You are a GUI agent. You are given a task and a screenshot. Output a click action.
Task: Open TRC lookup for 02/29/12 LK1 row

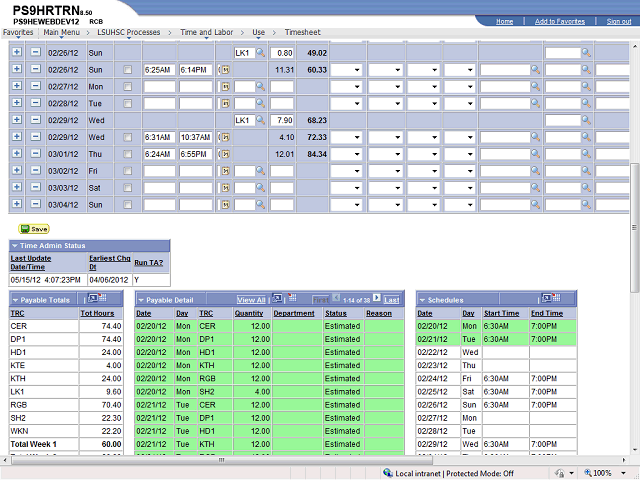pyautogui.click(x=260, y=120)
